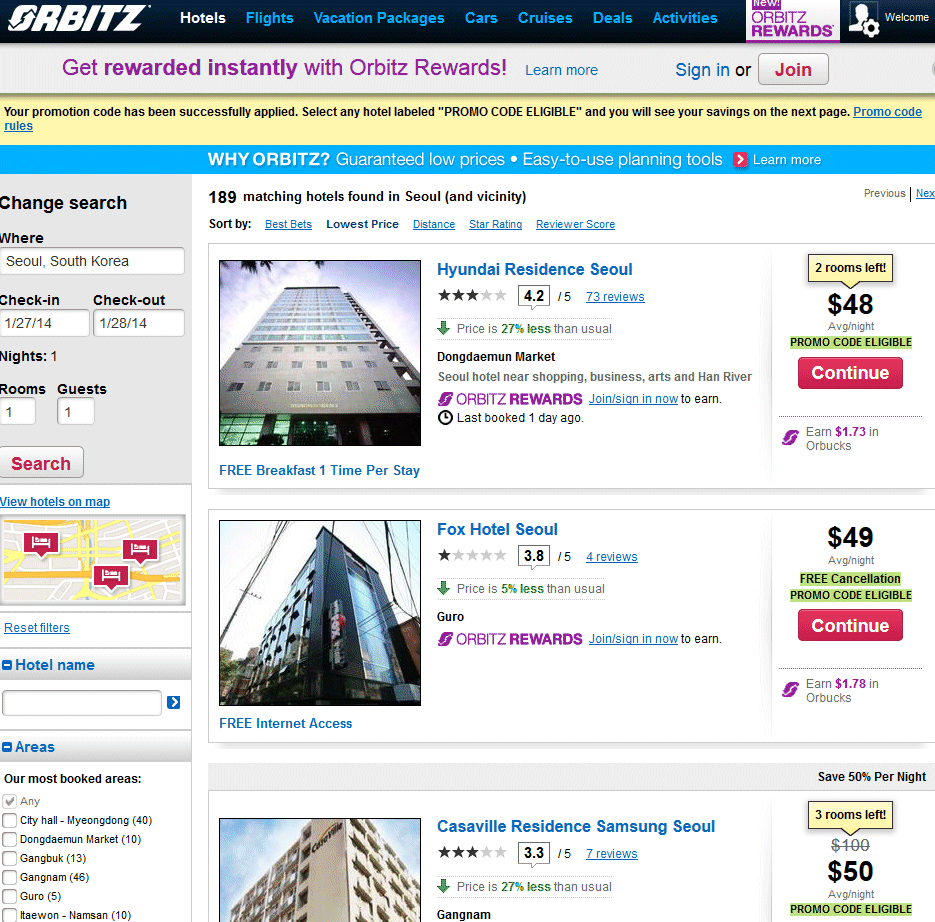The width and height of the screenshot is (935, 922).
Task: Open the Check-in date picker field
Action: (x=42, y=323)
